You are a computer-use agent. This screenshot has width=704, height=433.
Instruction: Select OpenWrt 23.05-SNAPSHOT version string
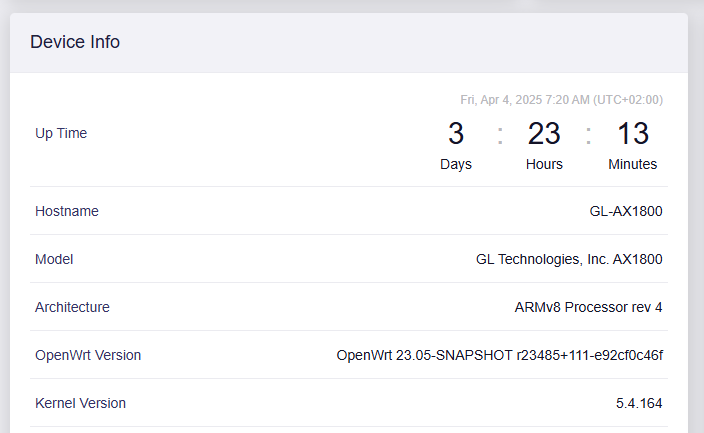pyautogui.click(x=499, y=355)
